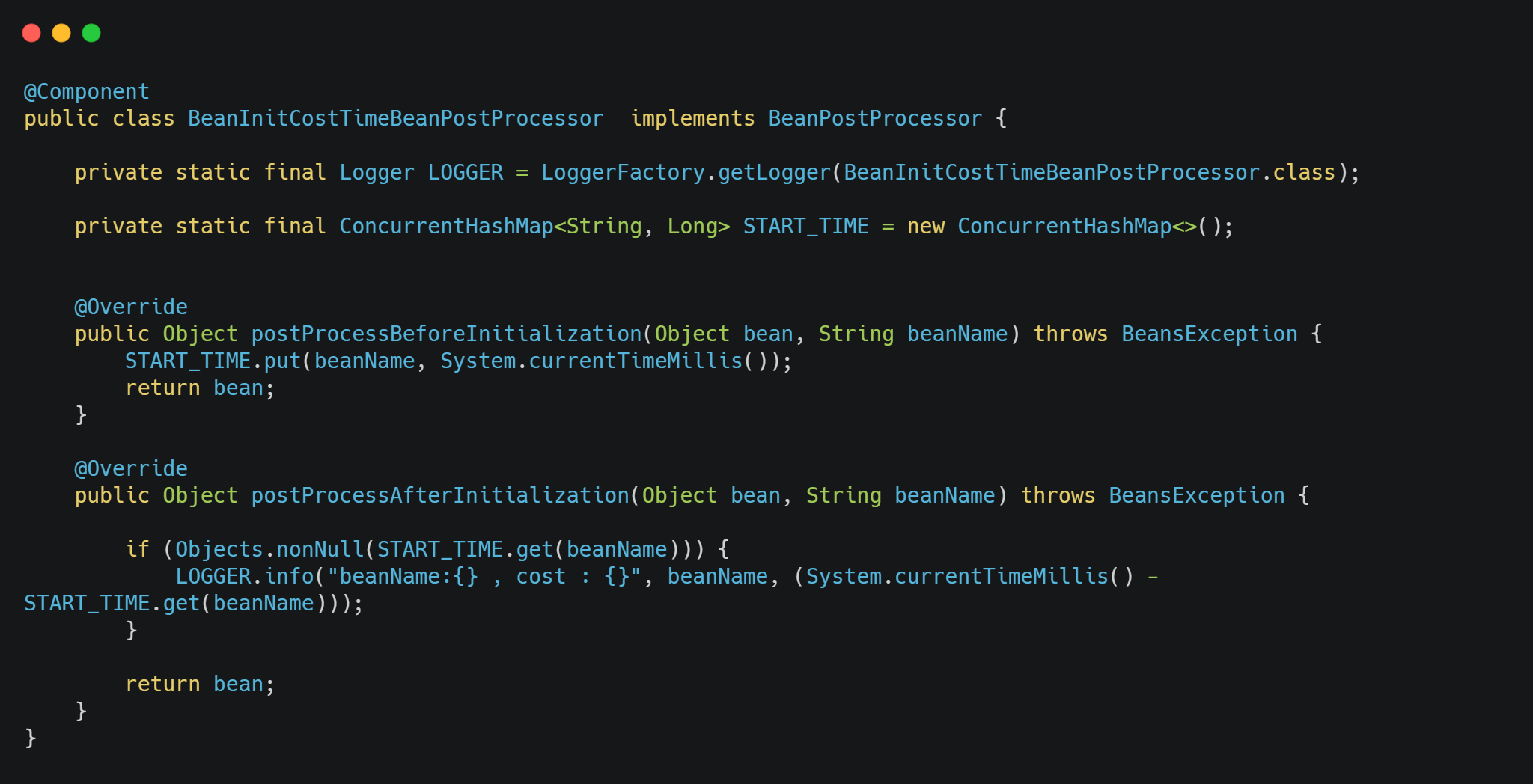Click currentTimeMillis in the START_TIME.put line
This screenshot has width=1533, height=784.
tap(636, 361)
